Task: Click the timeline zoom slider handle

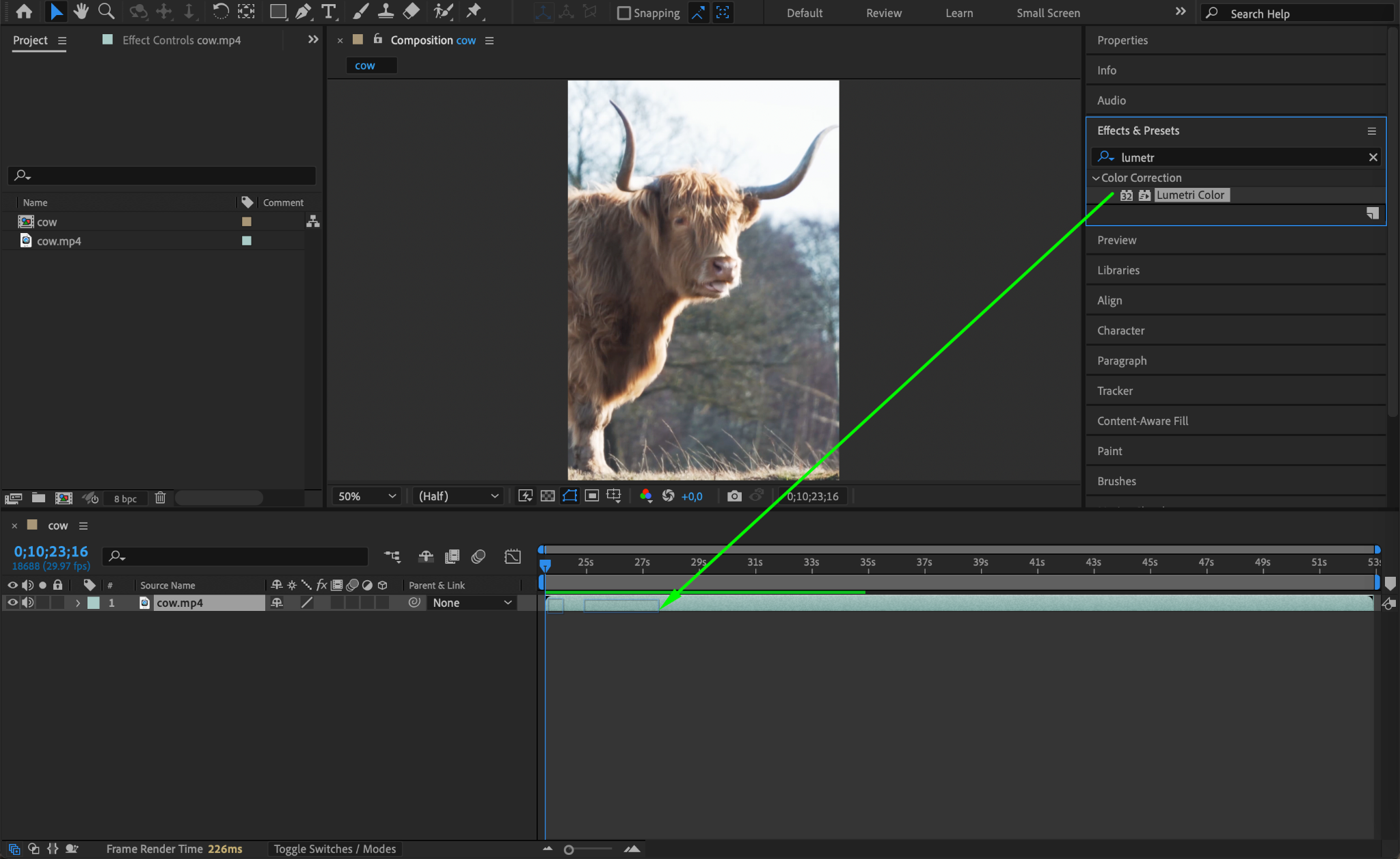Action: click(x=569, y=849)
